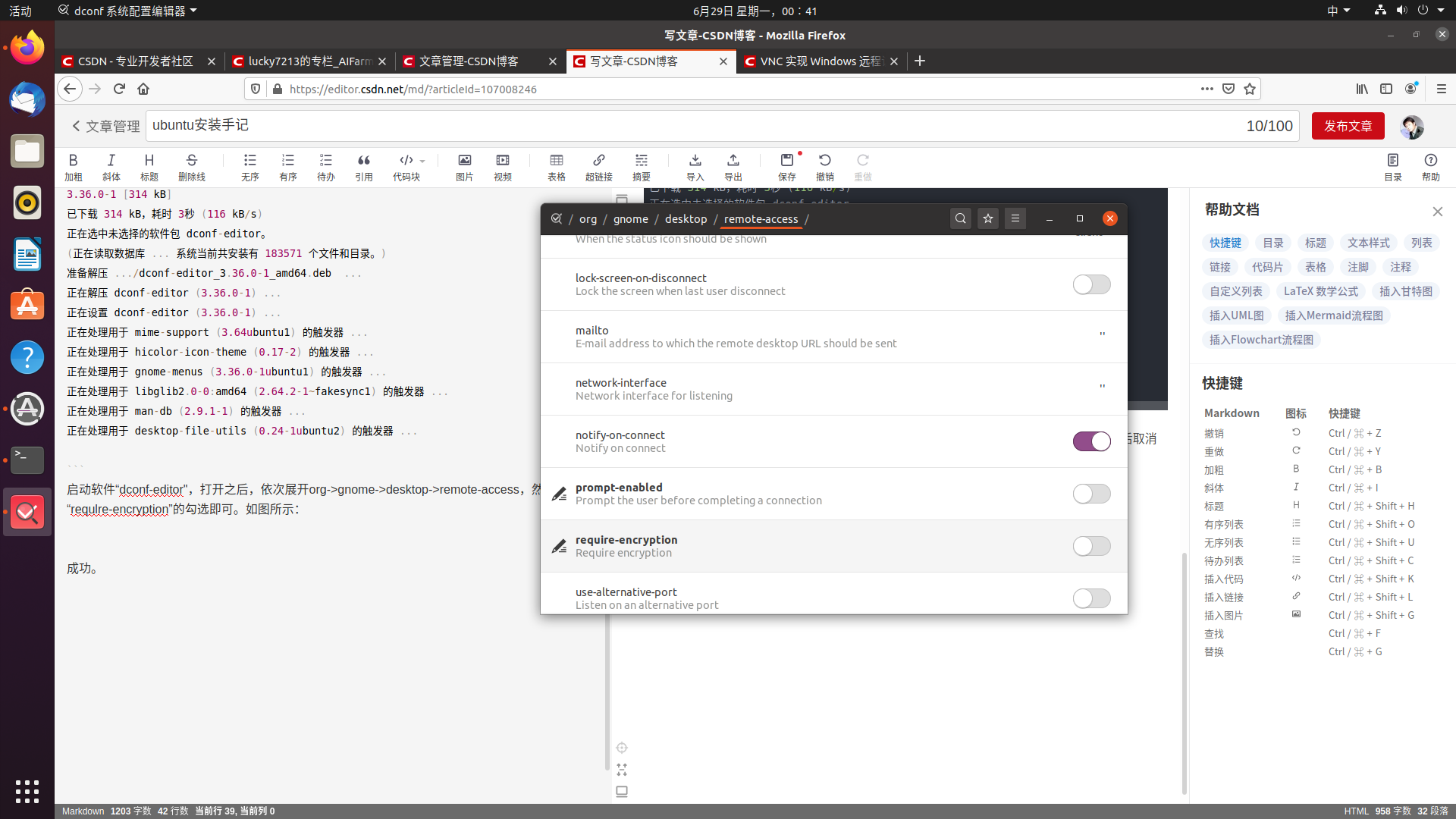Select the LaTeX 数学公式 help tag
This screenshot has height=819, width=1456.
(x=1320, y=291)
